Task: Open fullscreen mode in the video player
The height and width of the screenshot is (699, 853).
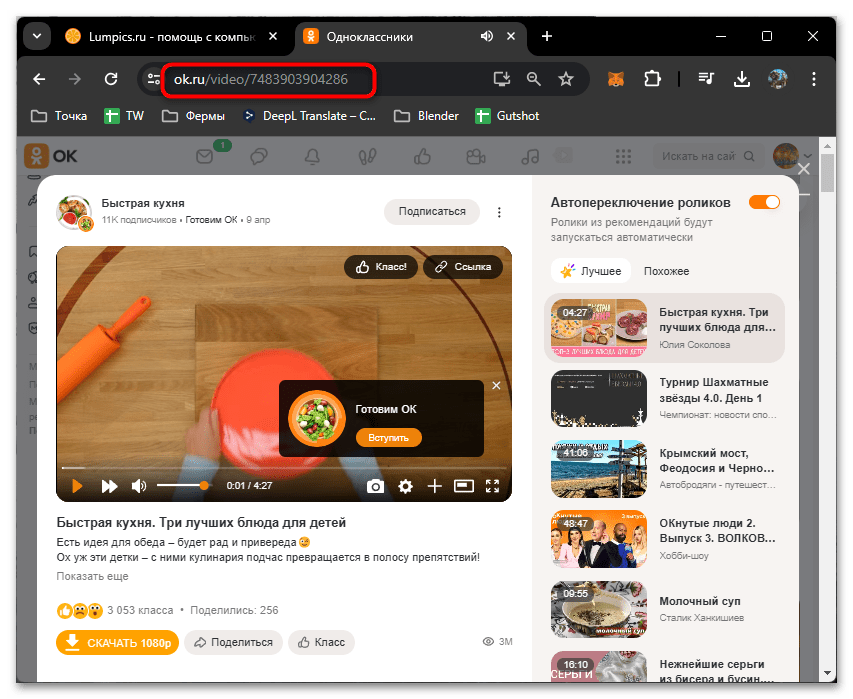Action: tap(492, 486)
